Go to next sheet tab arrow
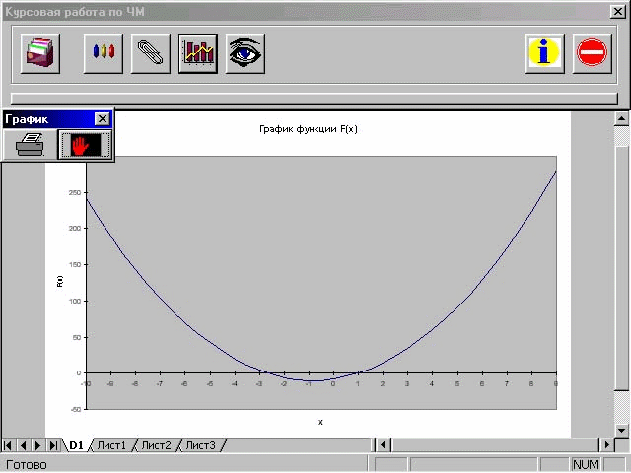The width and height of the screenshot is (631, 473). 38,445
